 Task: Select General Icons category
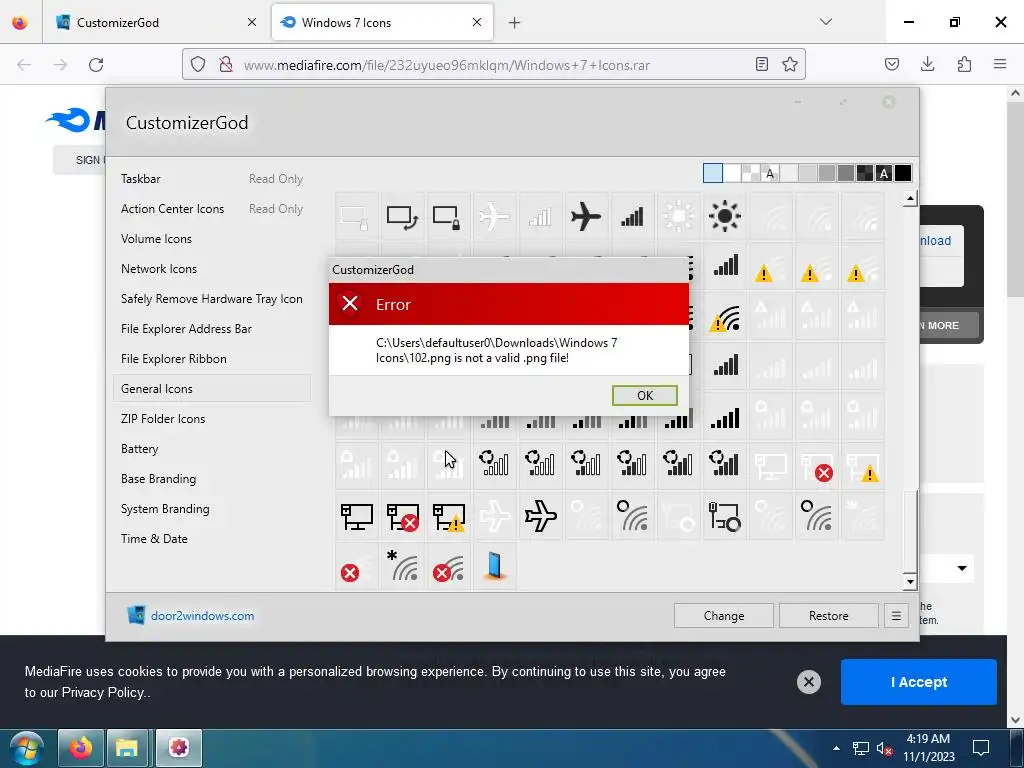[212, 389]
